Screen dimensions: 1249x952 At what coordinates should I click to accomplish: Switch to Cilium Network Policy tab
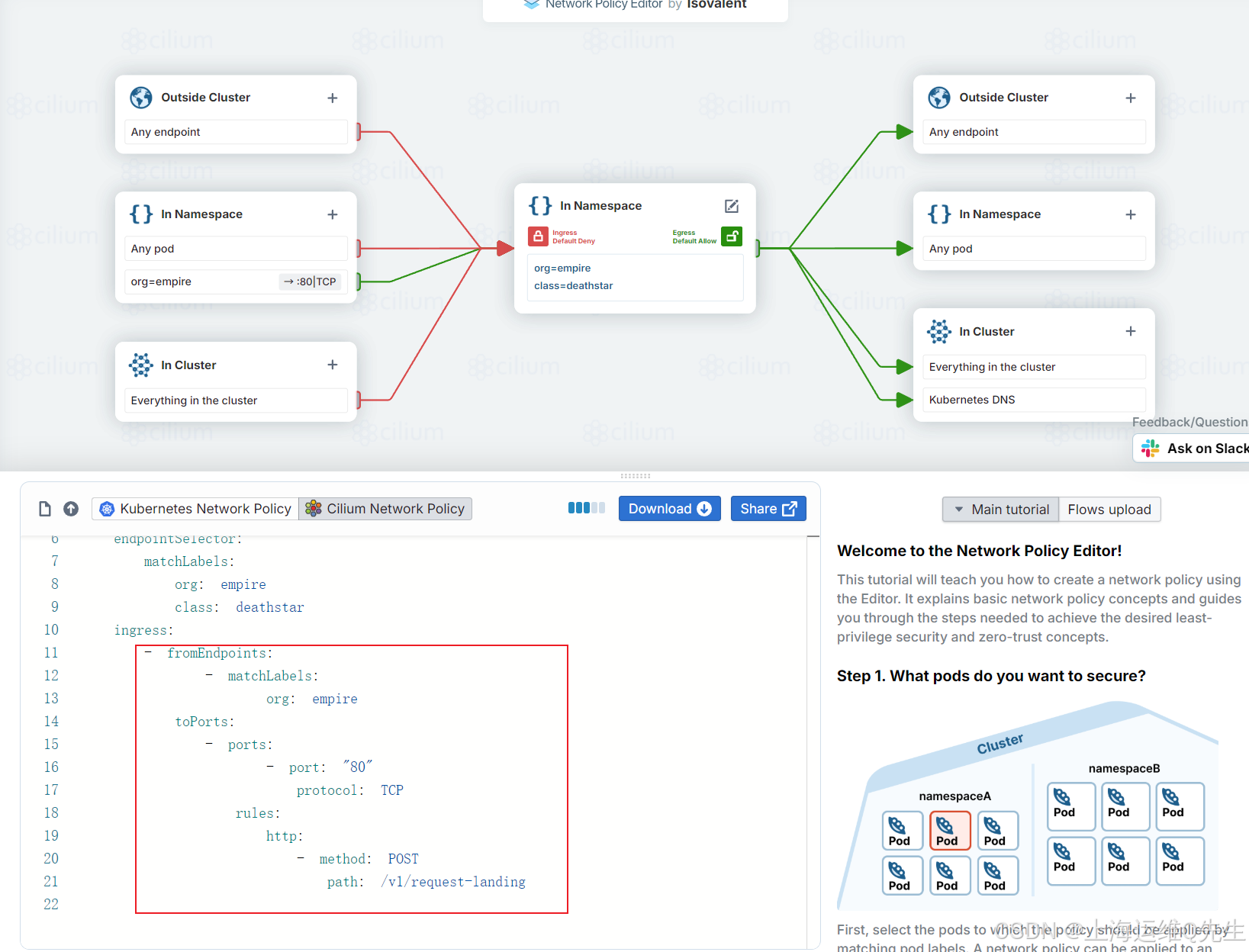click(385, 509)
